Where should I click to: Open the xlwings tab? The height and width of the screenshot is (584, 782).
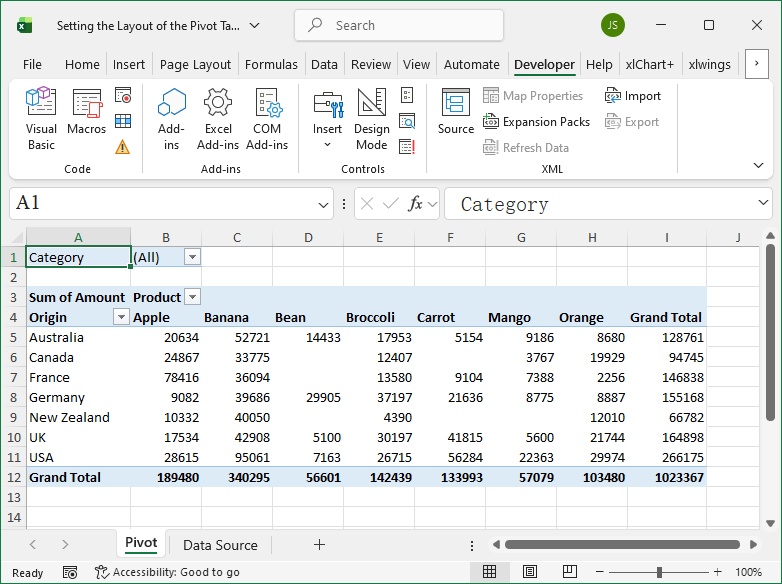[709, 64]
